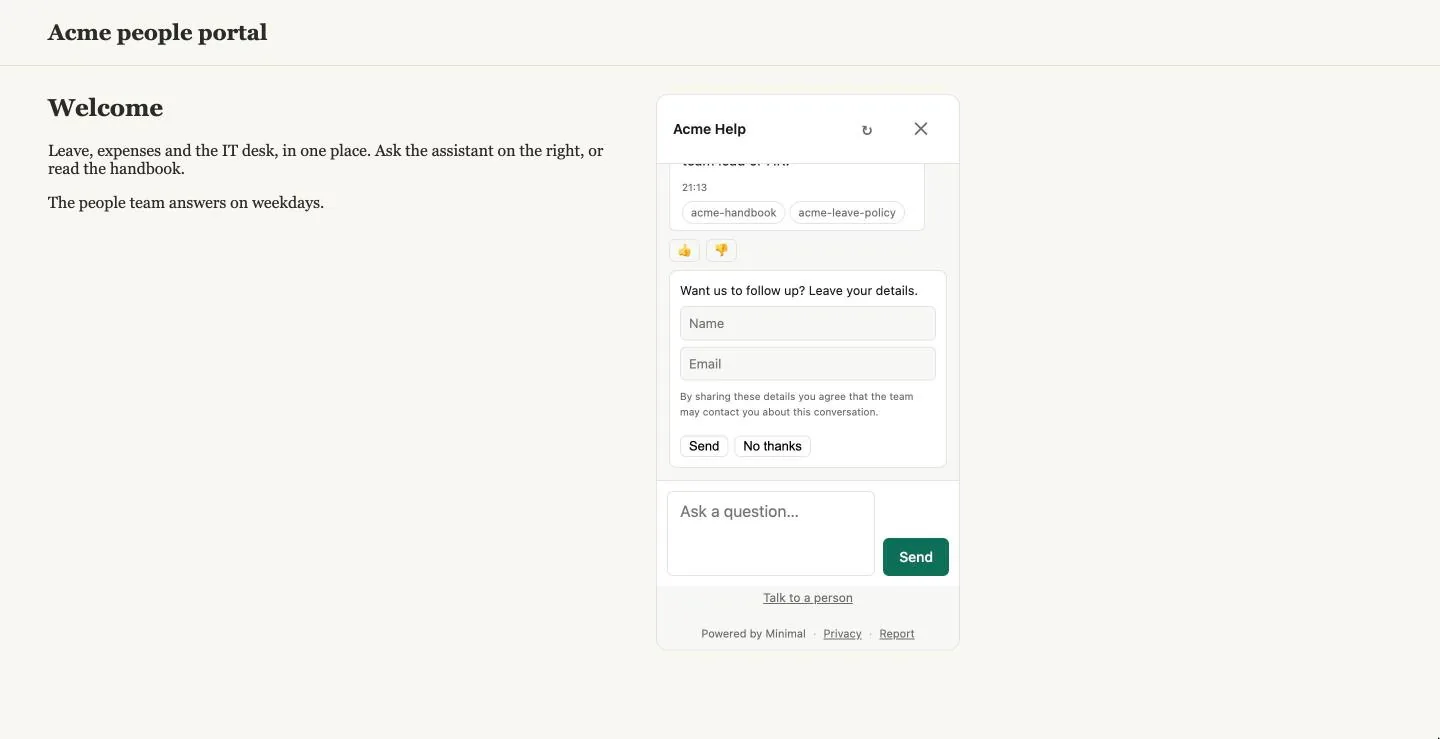The width and height of the screenshot is (1440, 739).
Task: Close the Acme Help chat widget
Action: (x=921, y=129)
